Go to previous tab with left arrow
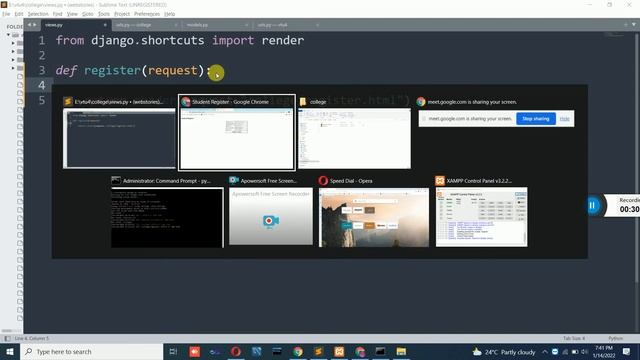 pyautogui.click(x=29, y=25)
